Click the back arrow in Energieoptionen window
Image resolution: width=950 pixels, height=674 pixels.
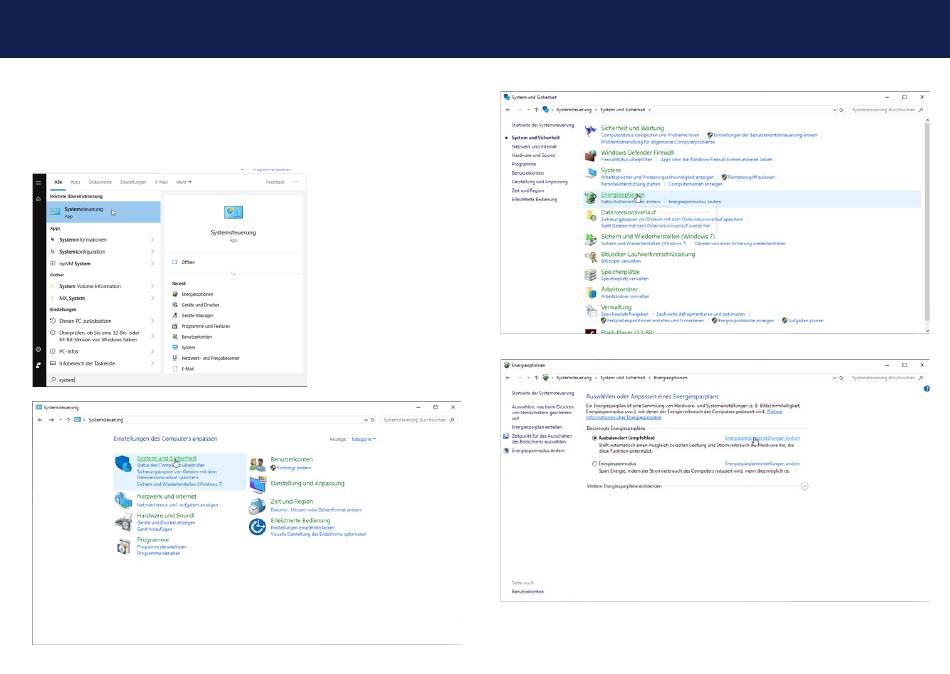pyautogui.click(x=508, y=378)
